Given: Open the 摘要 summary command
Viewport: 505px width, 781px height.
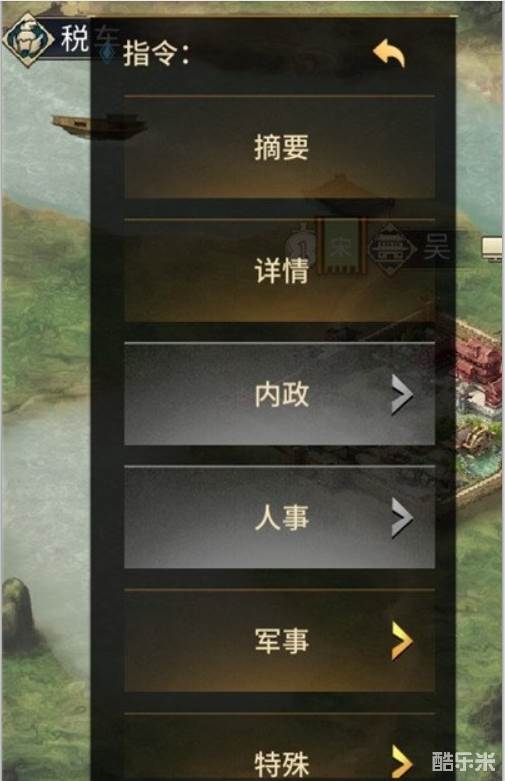Looking at the screenshot, I should click(279, 147).
